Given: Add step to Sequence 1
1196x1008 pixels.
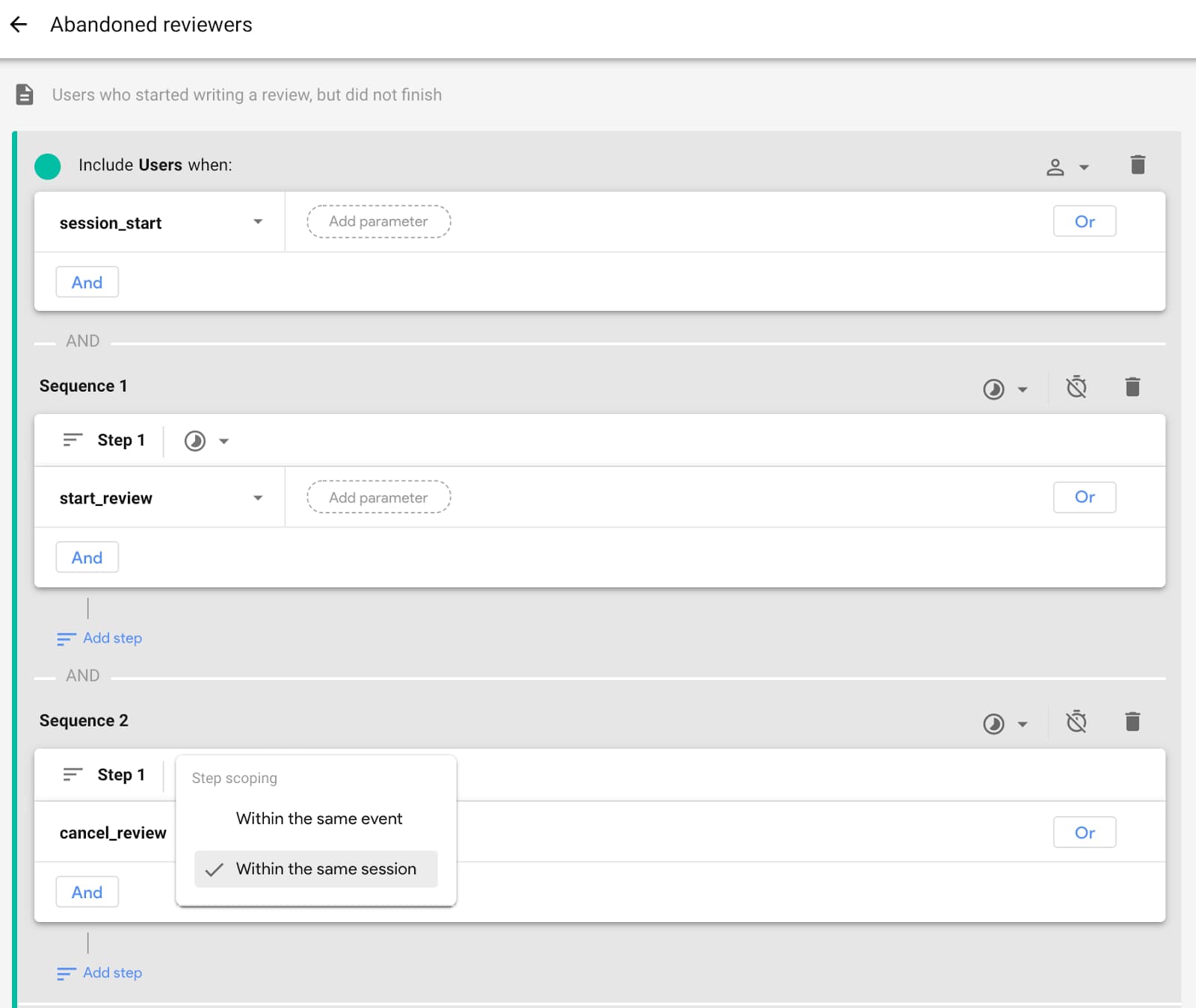Looking at the screenshot, I should pos(99,638).
